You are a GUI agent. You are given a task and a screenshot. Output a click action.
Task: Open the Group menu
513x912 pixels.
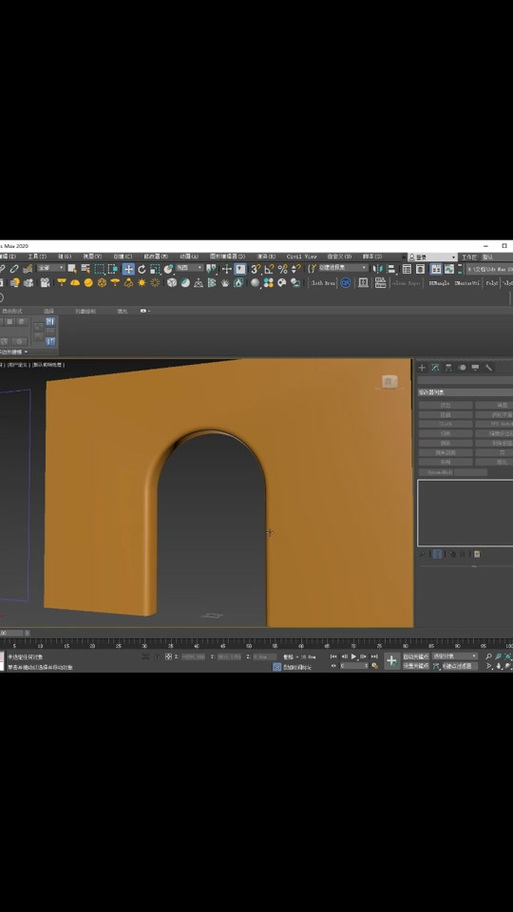point(64,256)
